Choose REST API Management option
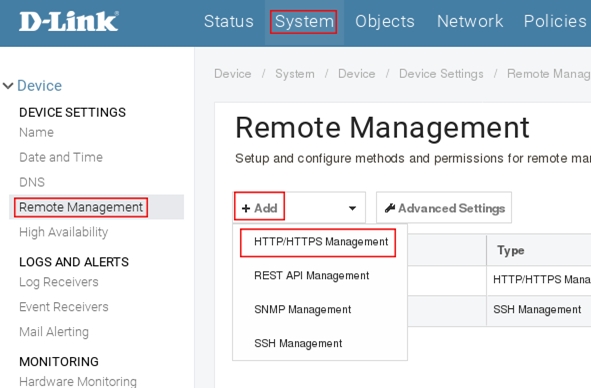The image size is (591, 388). (x=311, y=276)
